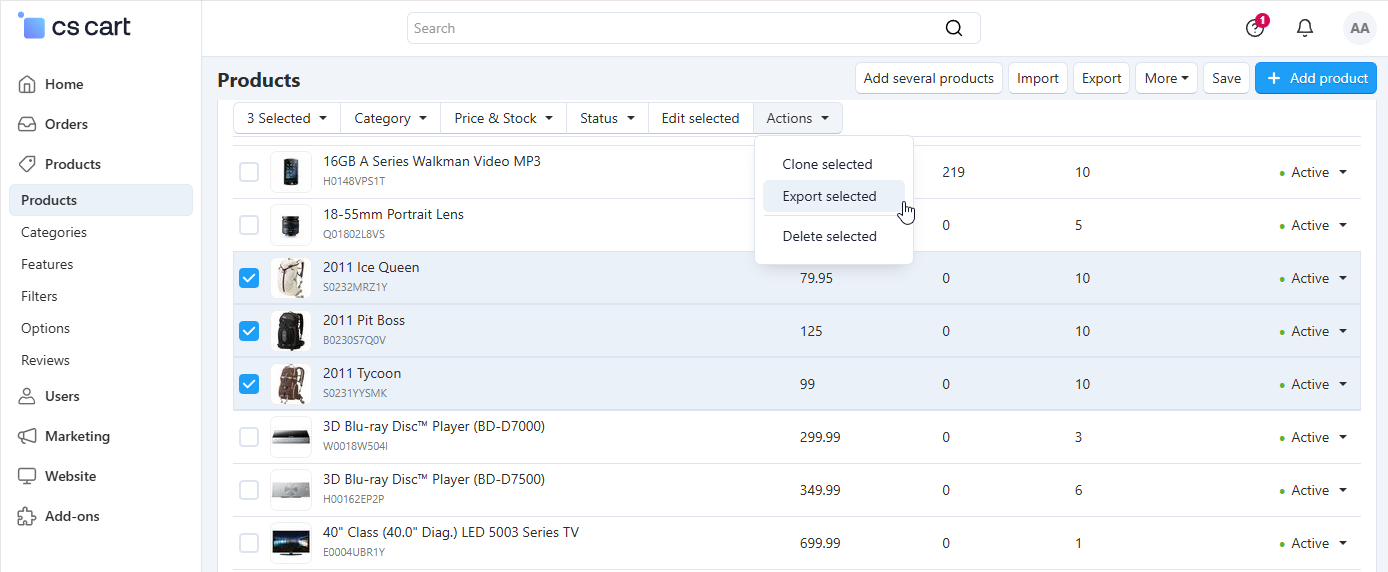Screen dimensions: 1388x572
Task: Open the 2011 Tycoon backpack thumbnail
Action: [290, 384]
